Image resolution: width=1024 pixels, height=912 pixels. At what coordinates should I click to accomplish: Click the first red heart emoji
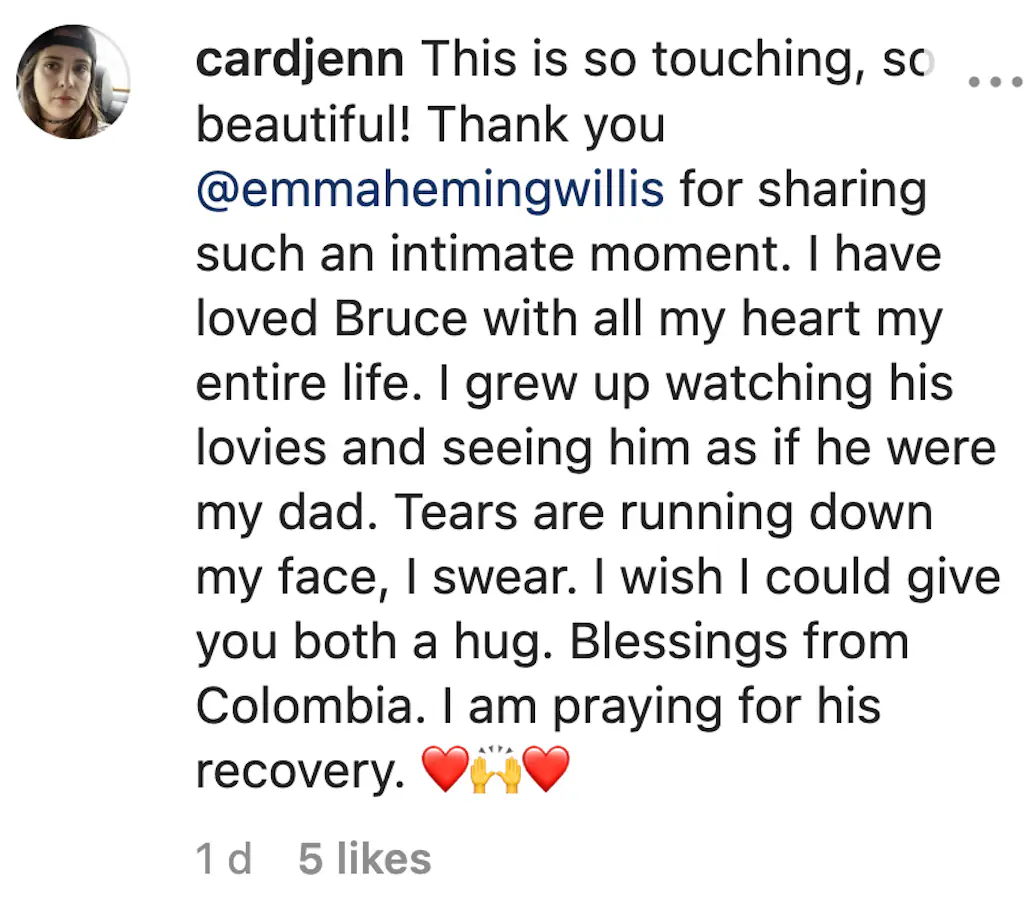click(445, 770)
